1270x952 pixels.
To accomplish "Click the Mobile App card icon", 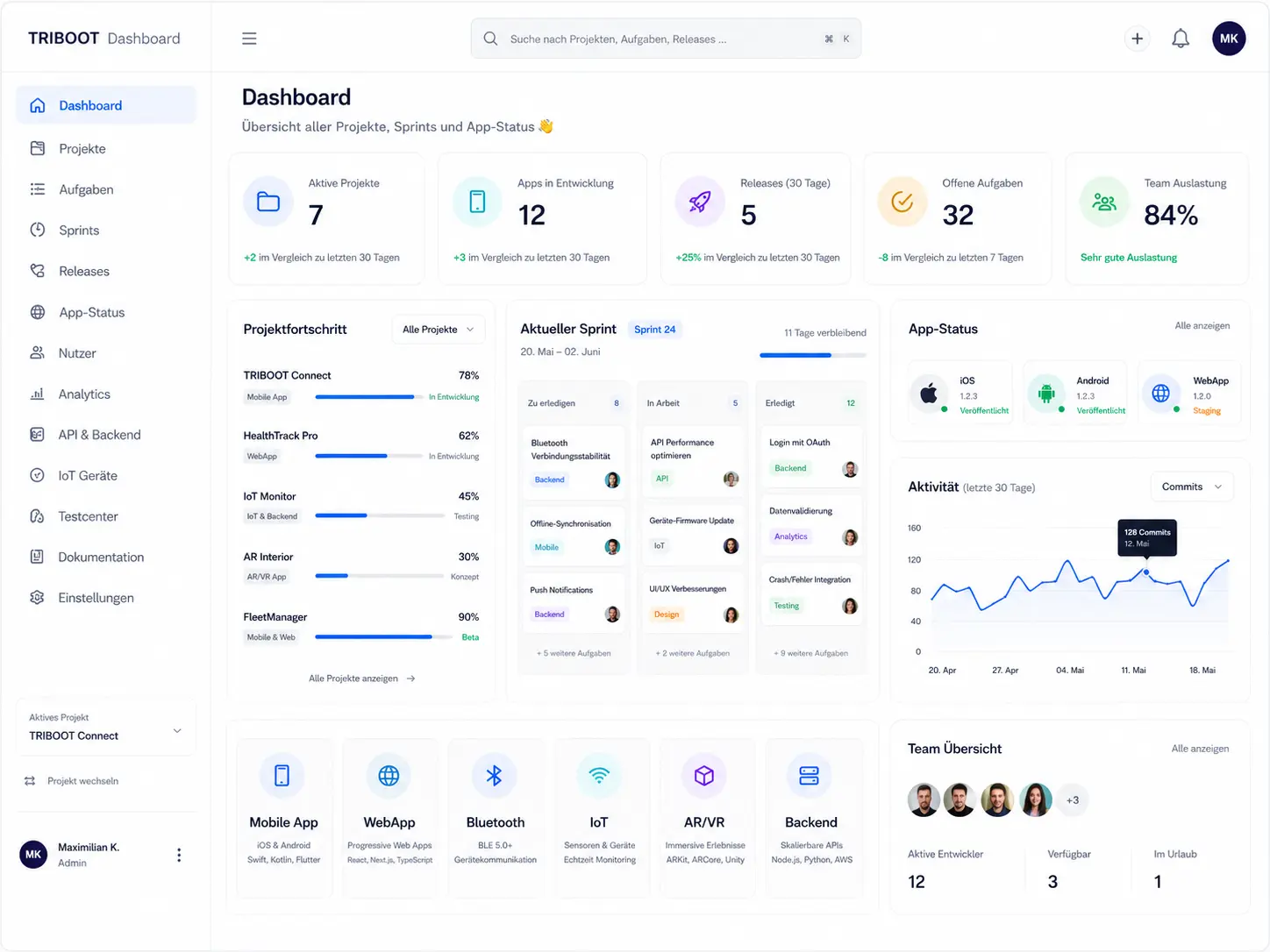I will (x=282, y=776).
